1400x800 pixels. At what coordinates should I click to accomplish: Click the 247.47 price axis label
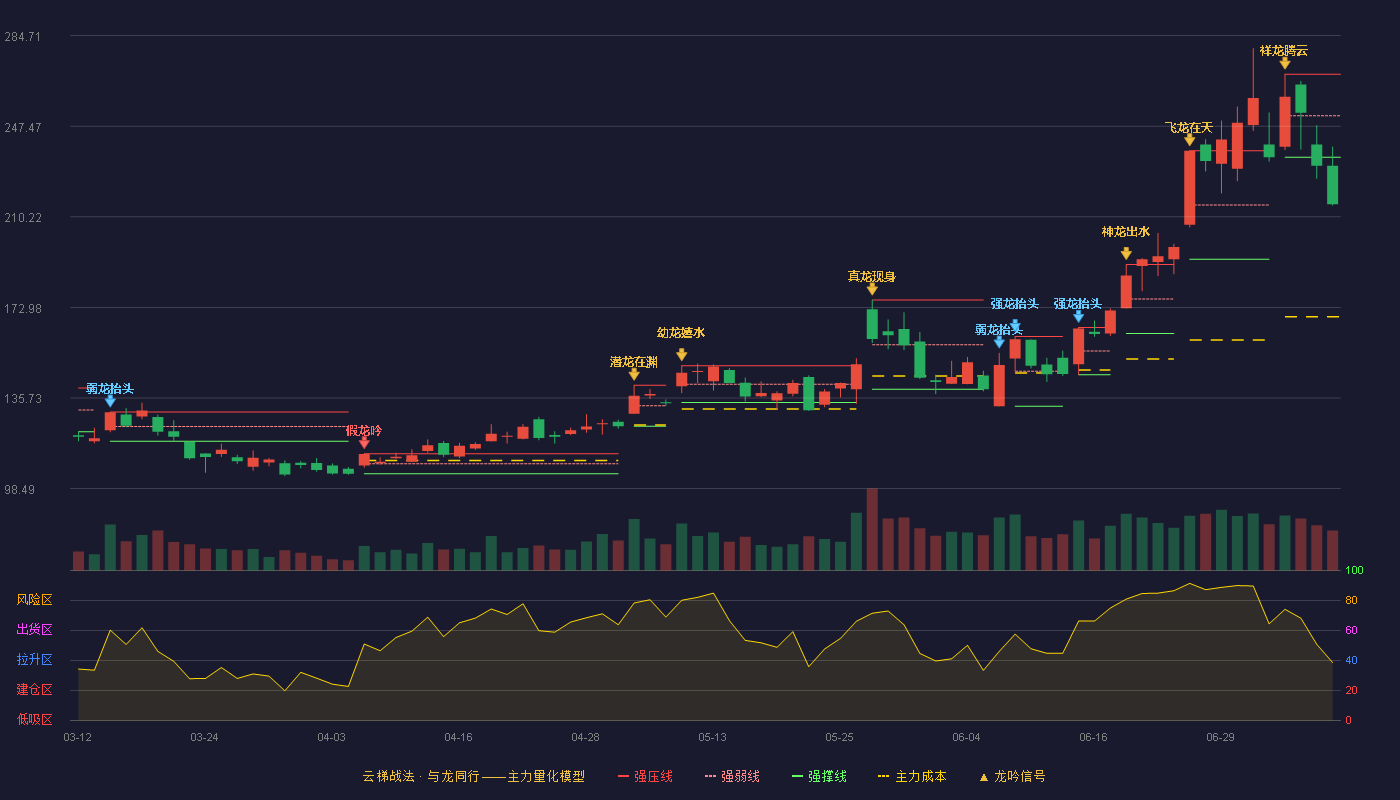click(x=23, y=128)
